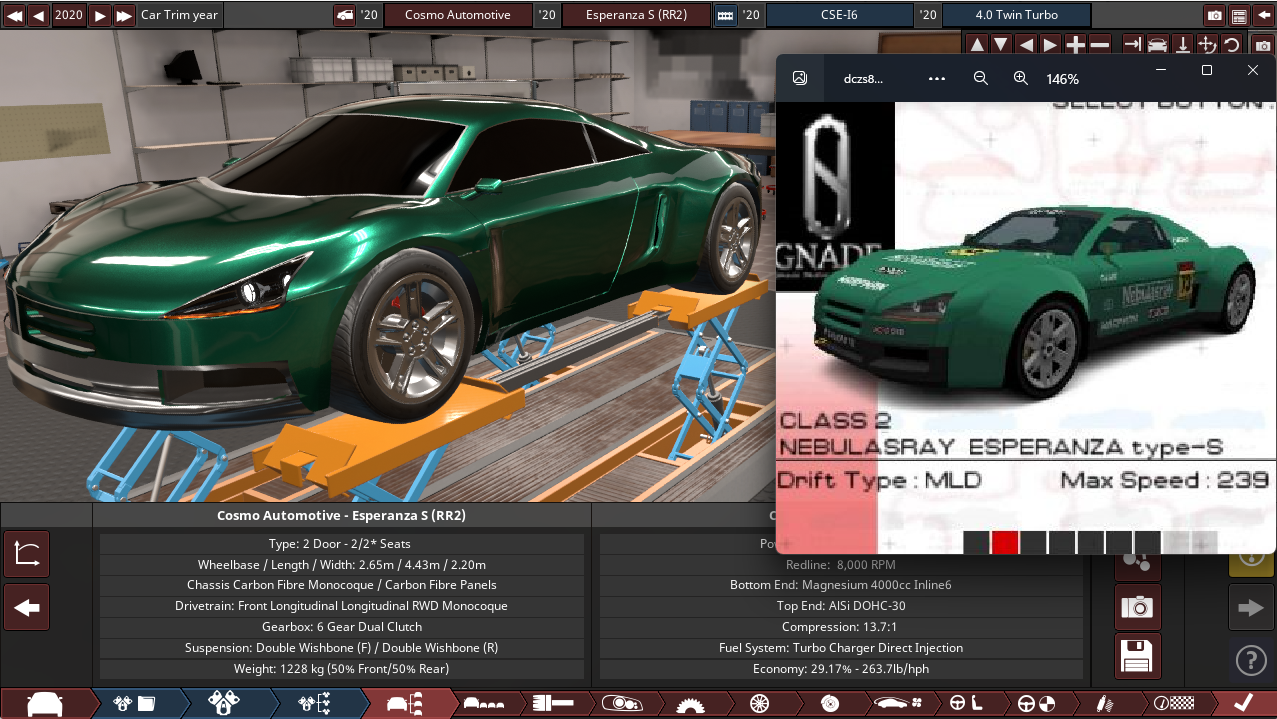Click the 146% zoom level in photo viewer
1277x719 pixels.
pos(1062,79)
